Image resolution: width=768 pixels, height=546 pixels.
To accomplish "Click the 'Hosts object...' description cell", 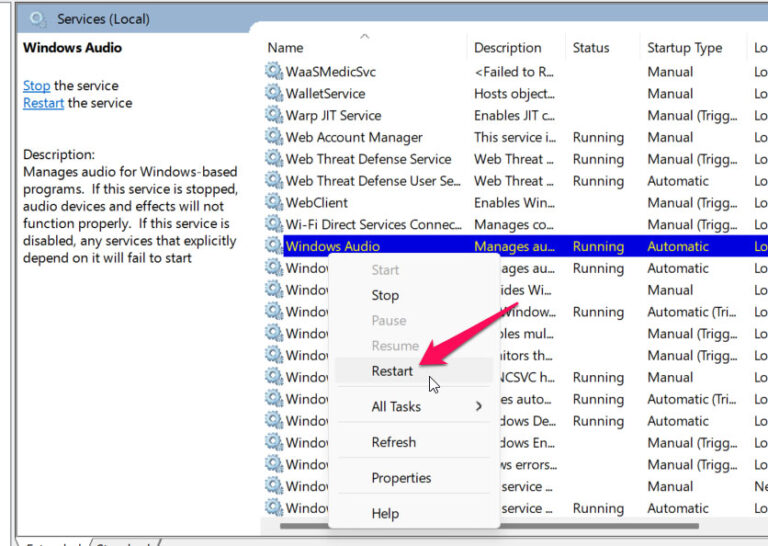I will pyautogui.click(x=514, y=94).
